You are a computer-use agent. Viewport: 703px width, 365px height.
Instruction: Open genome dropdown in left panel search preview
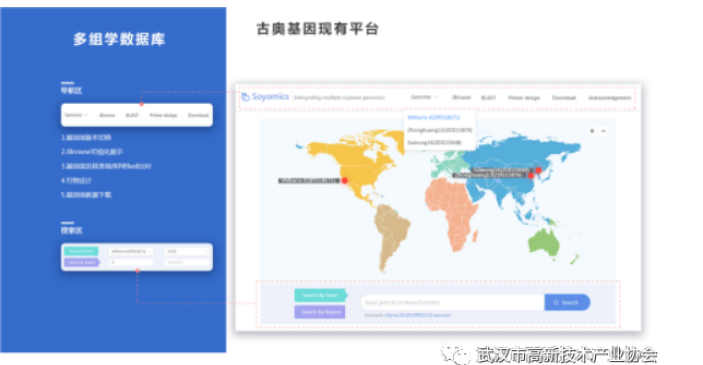point(131,252)
